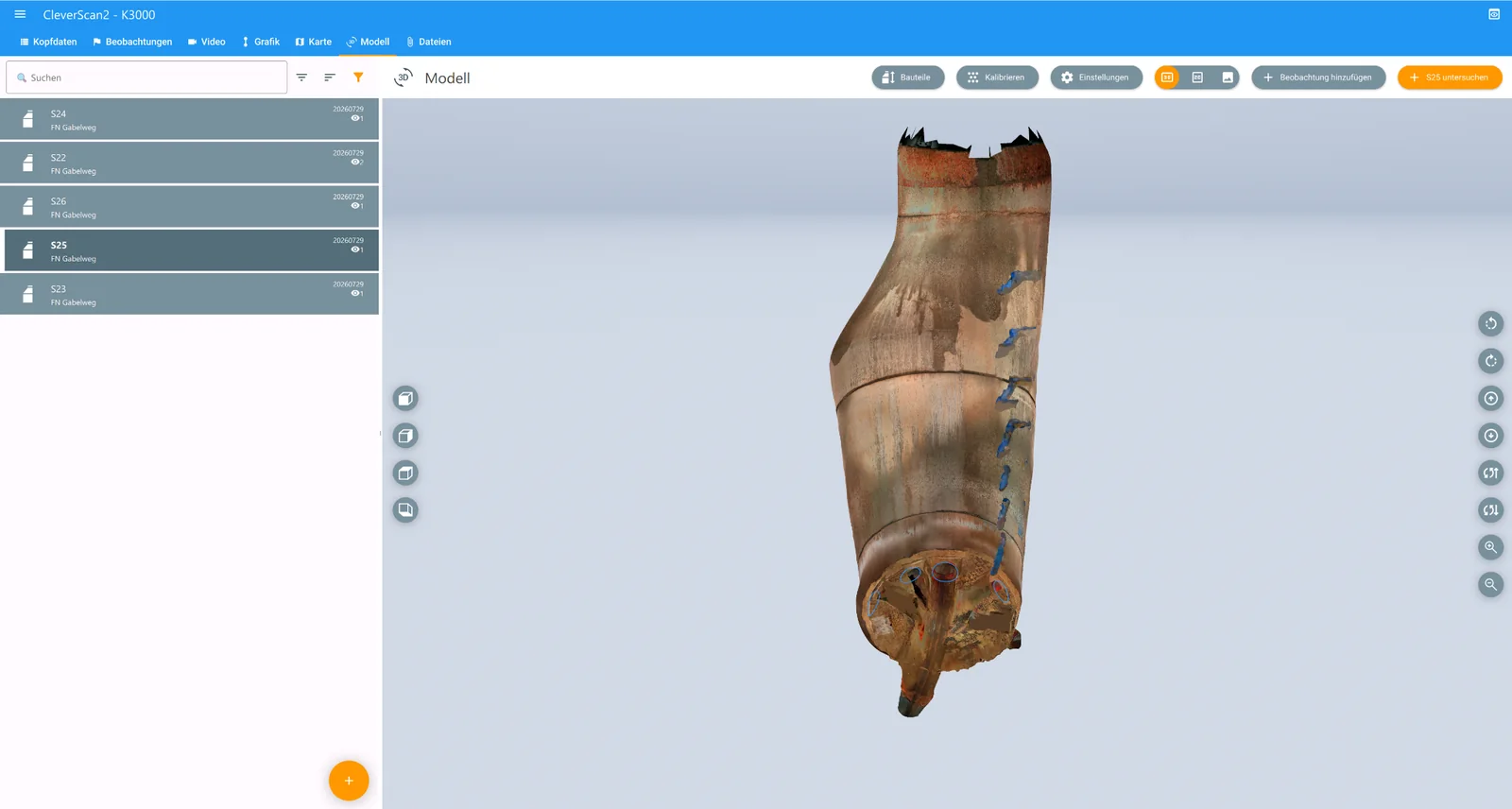Open the Dateien tab
Screen dimensions: 1512x809
point(428,42)
